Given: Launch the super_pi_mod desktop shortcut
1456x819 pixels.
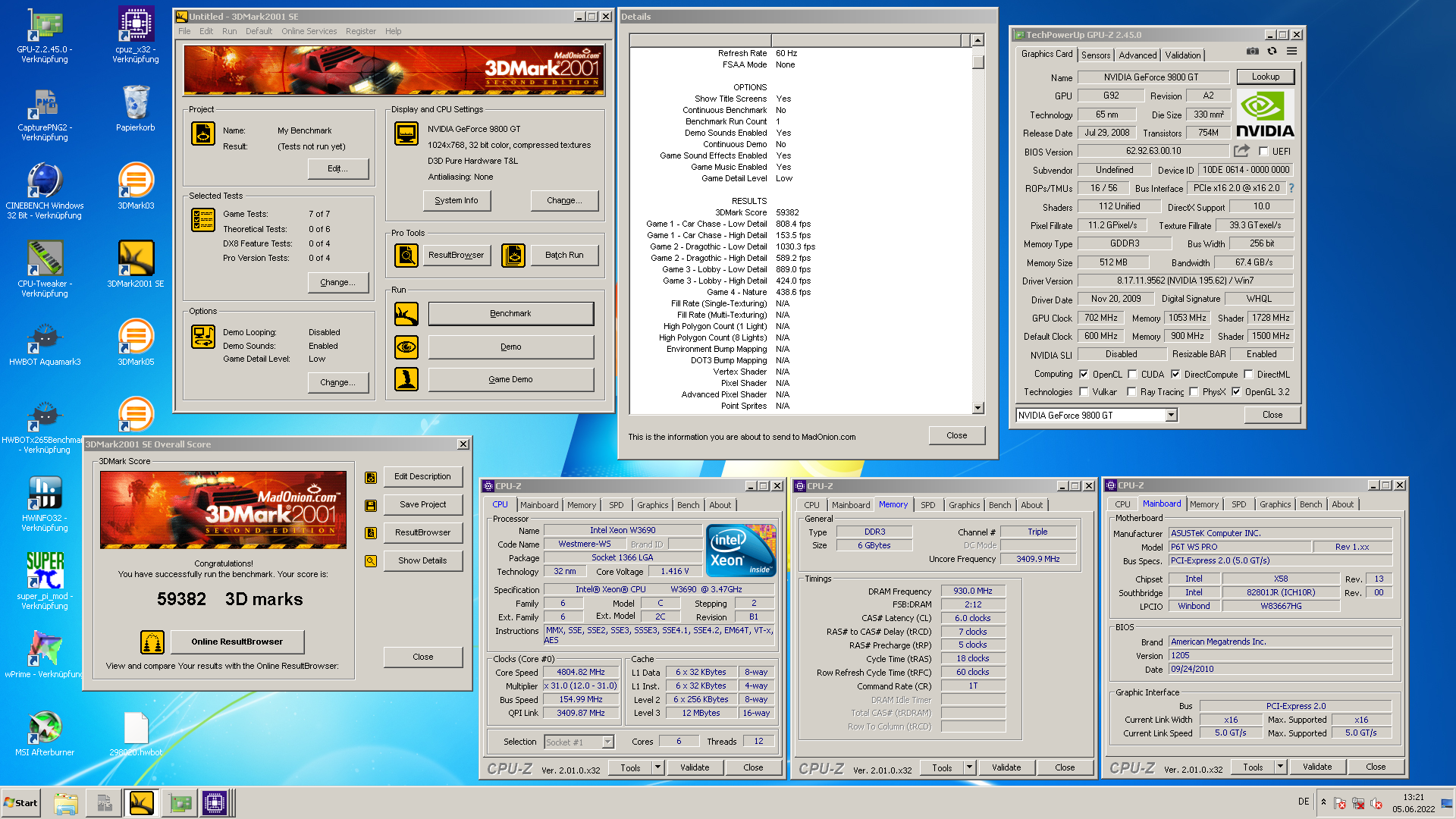Looking at the screenshot, I should [x=44, y=582].
